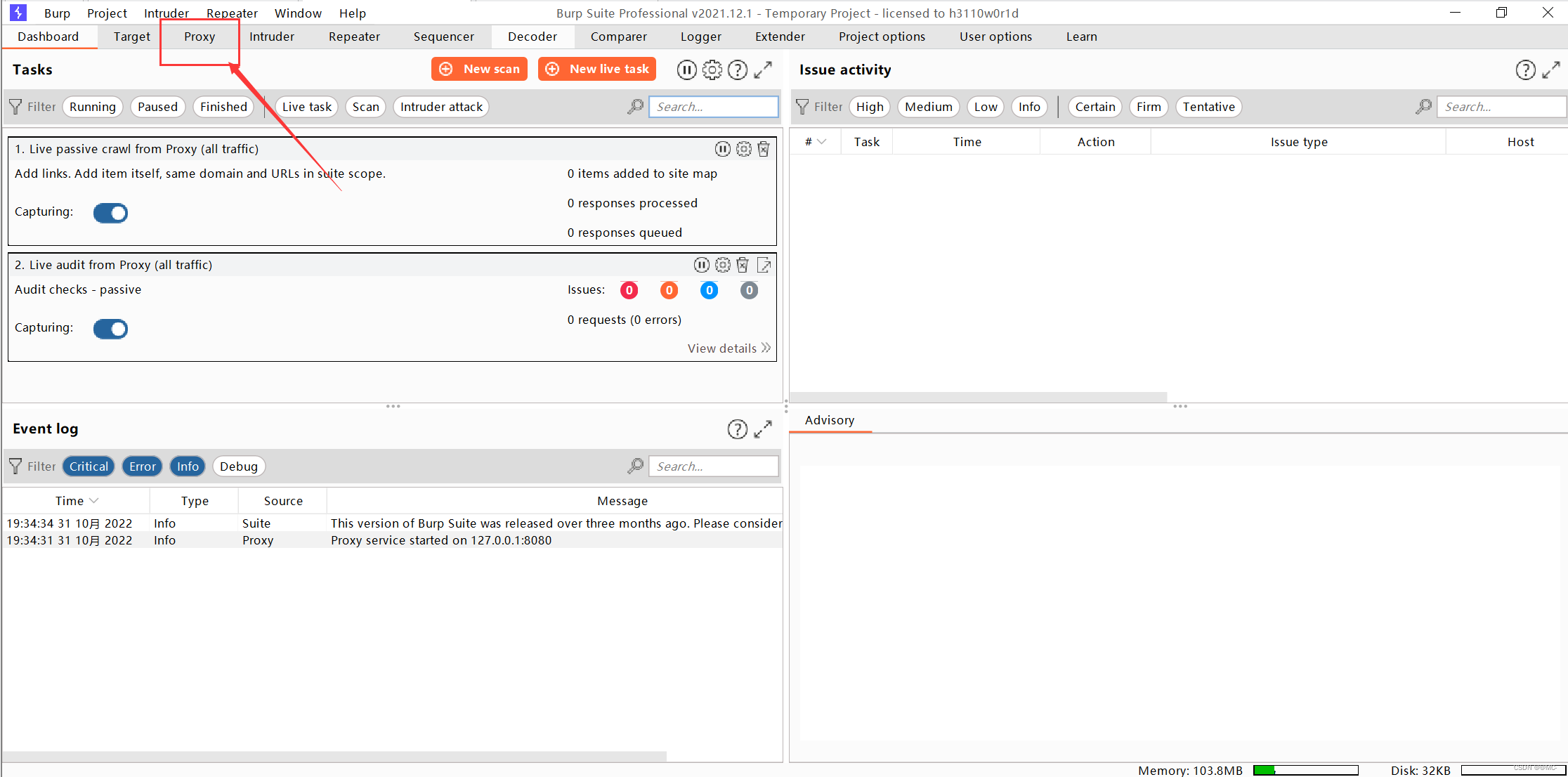Expand the Issue activity panel

1551,70
